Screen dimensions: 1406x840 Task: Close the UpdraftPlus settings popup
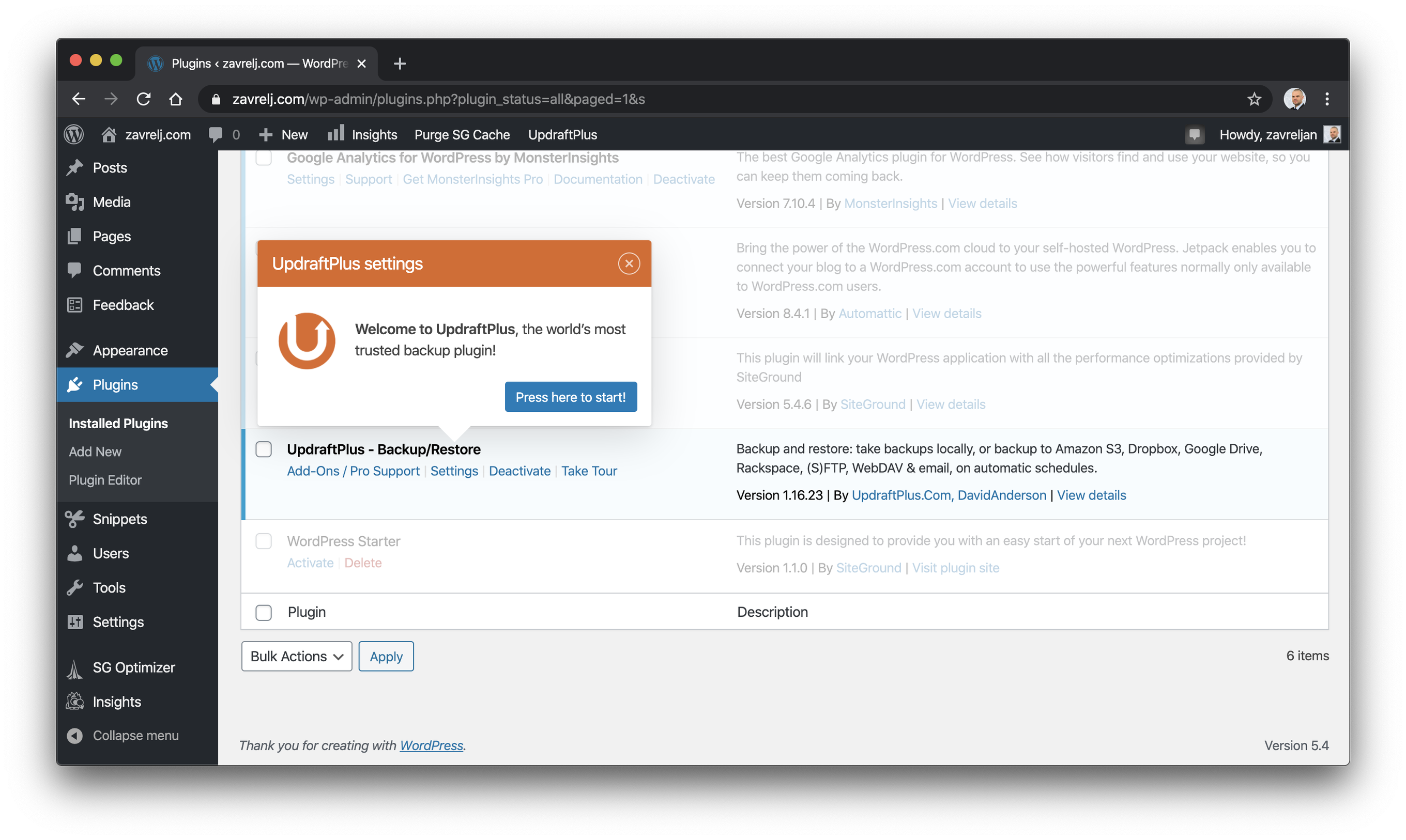[629, 264]
